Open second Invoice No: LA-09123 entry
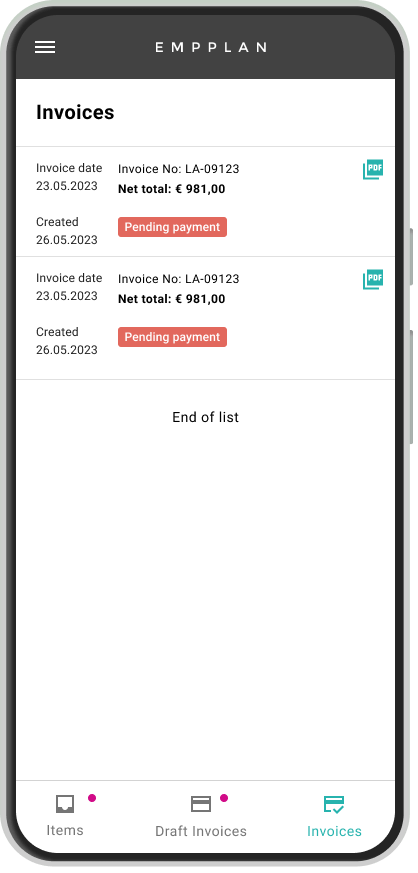The width and height of the screenshot is (418, 873). point(179,279)
